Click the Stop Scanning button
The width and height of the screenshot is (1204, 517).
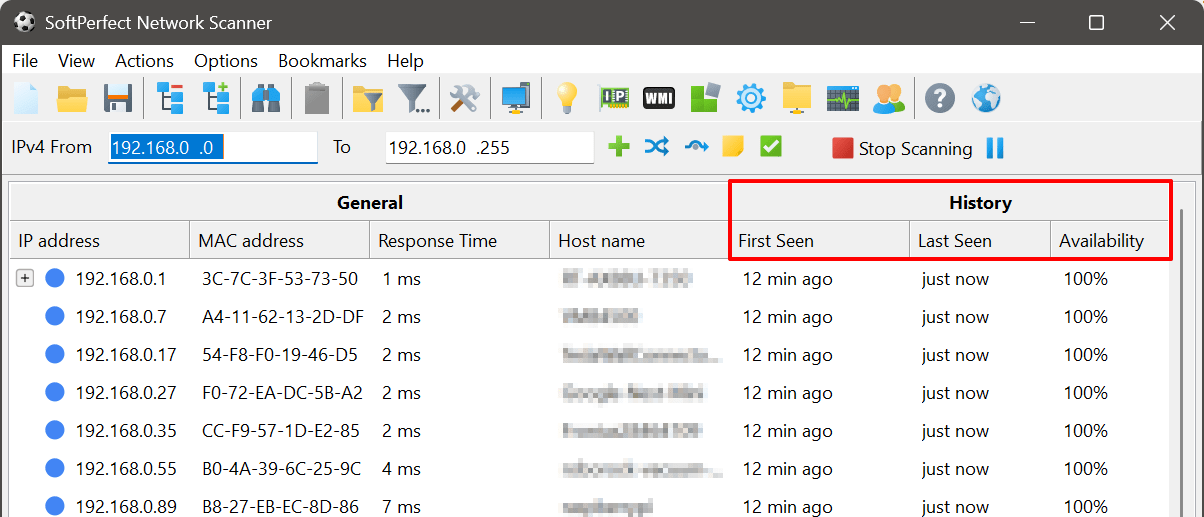(x=902, y=148)
